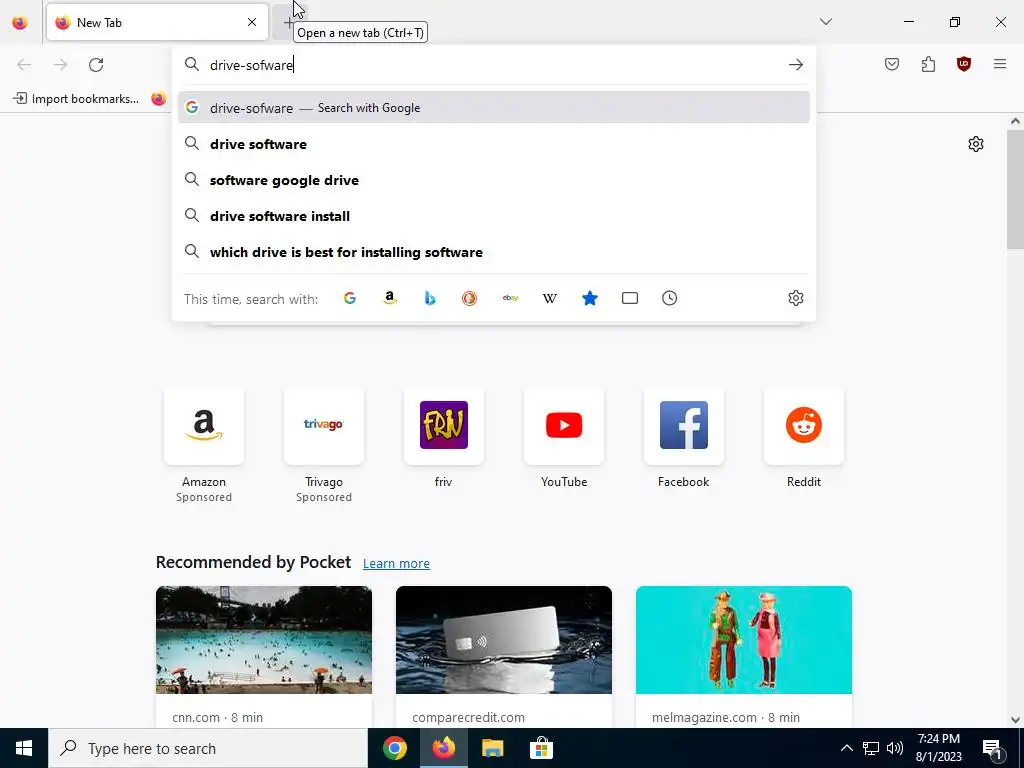Viewport: 1024px width, 768px height.
Task: Select 'drive-sofware — Search with Google' result
Action: [x=493, y=108]
